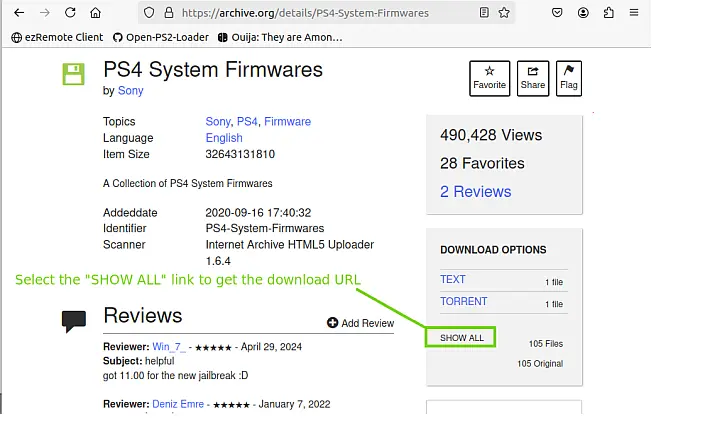The height and width of the screenshot is (426, 710).
Task: Open the browser home page icon
Action: pos(96,13)
